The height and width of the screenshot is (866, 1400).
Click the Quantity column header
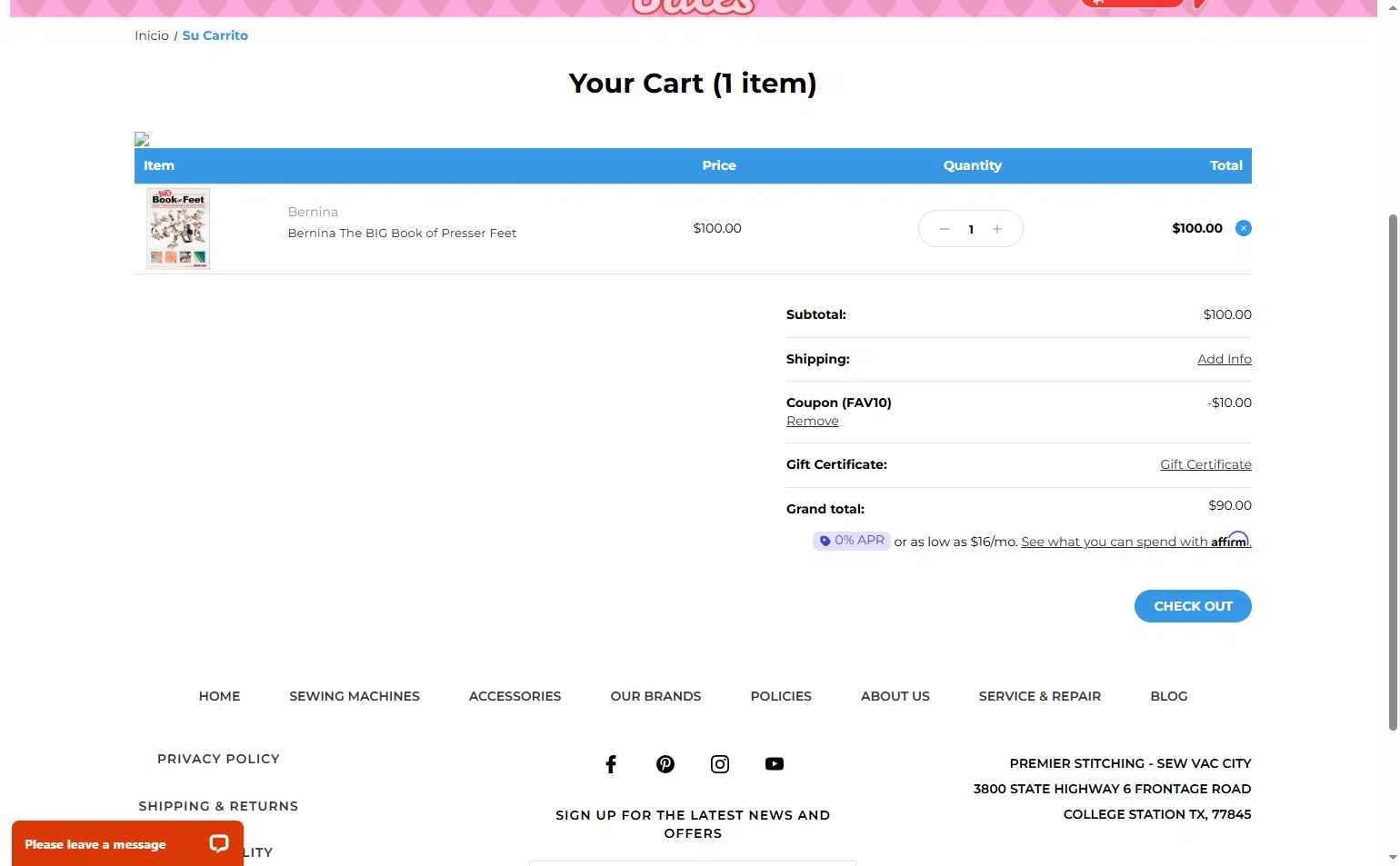tap(972, 165)
